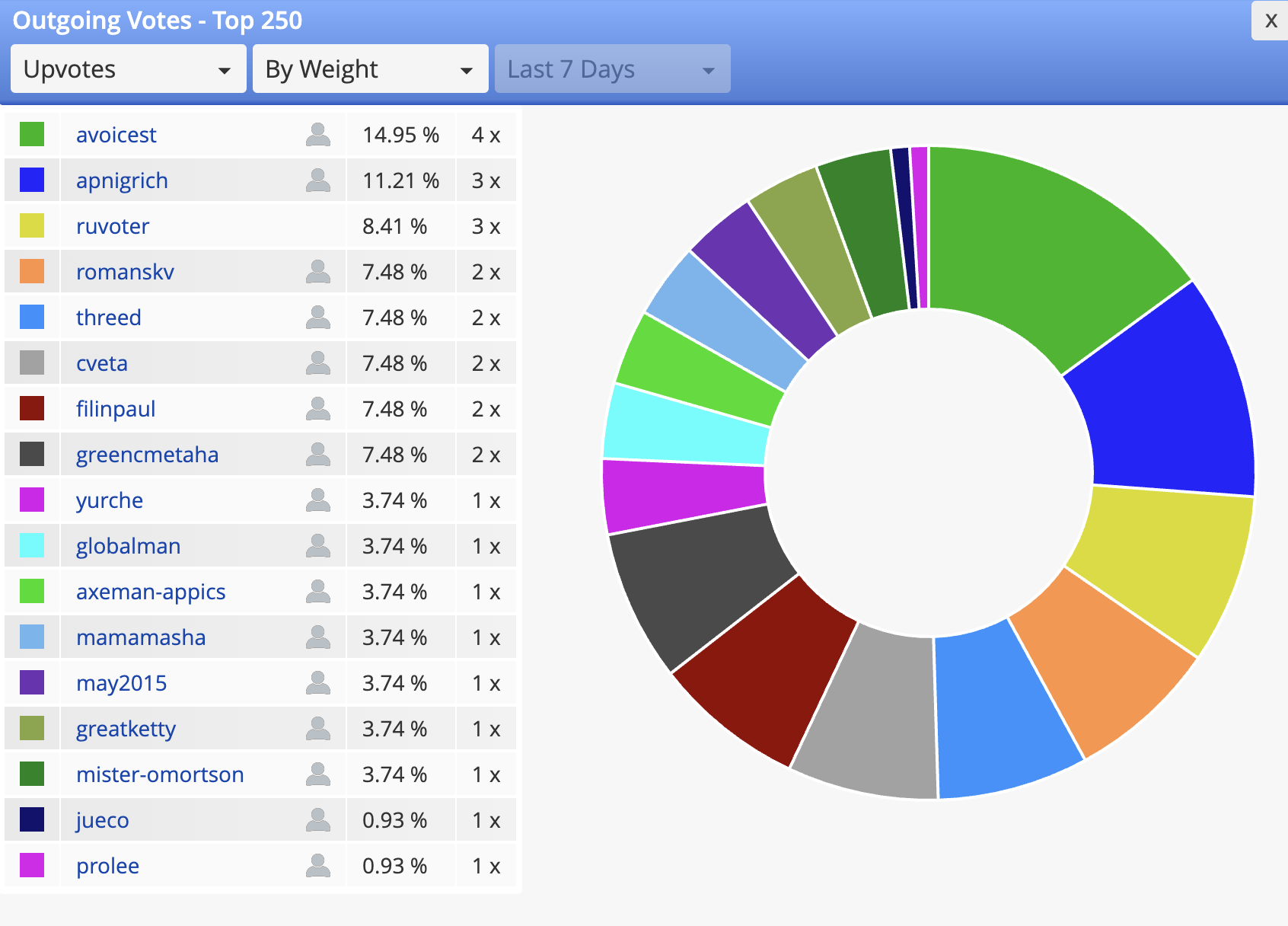Click the user icon next to mamamasha
Screen dimensions: 1288x926
click(318, 637)
